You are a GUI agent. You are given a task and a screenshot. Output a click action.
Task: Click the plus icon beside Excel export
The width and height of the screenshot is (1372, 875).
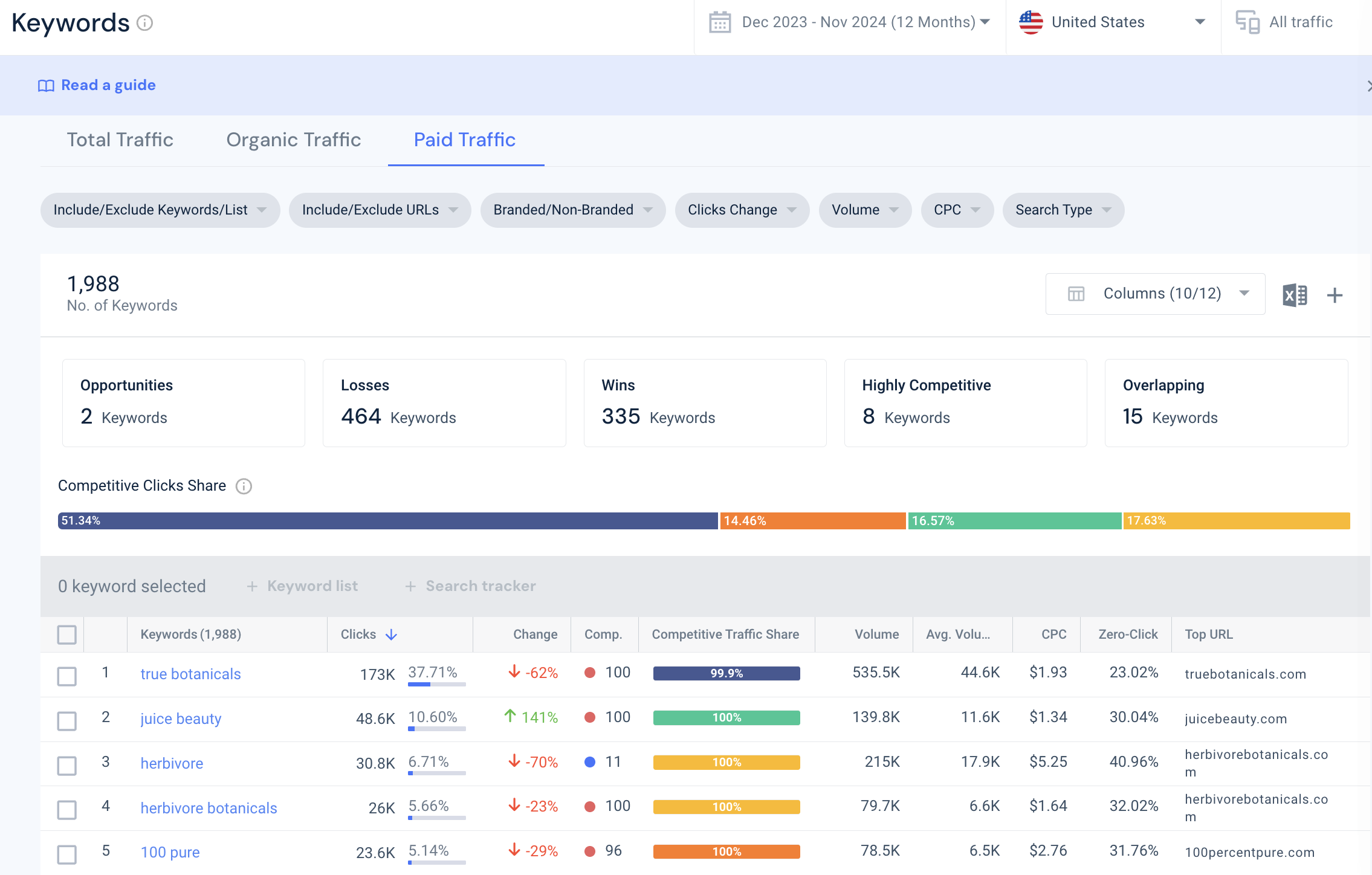(x=1335, y=295)
